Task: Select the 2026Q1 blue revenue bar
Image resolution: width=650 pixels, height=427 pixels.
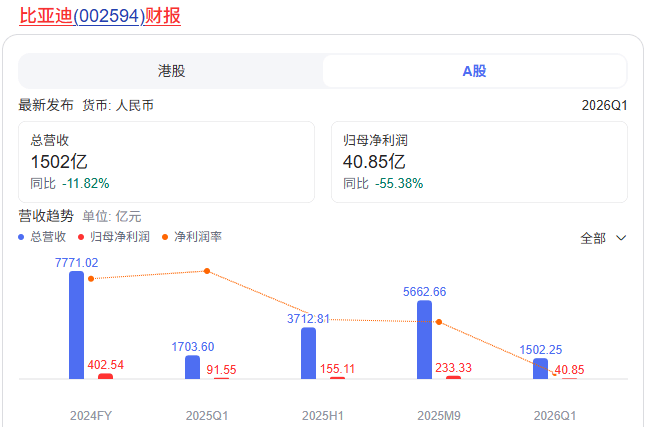Action: tap(541, 369)
